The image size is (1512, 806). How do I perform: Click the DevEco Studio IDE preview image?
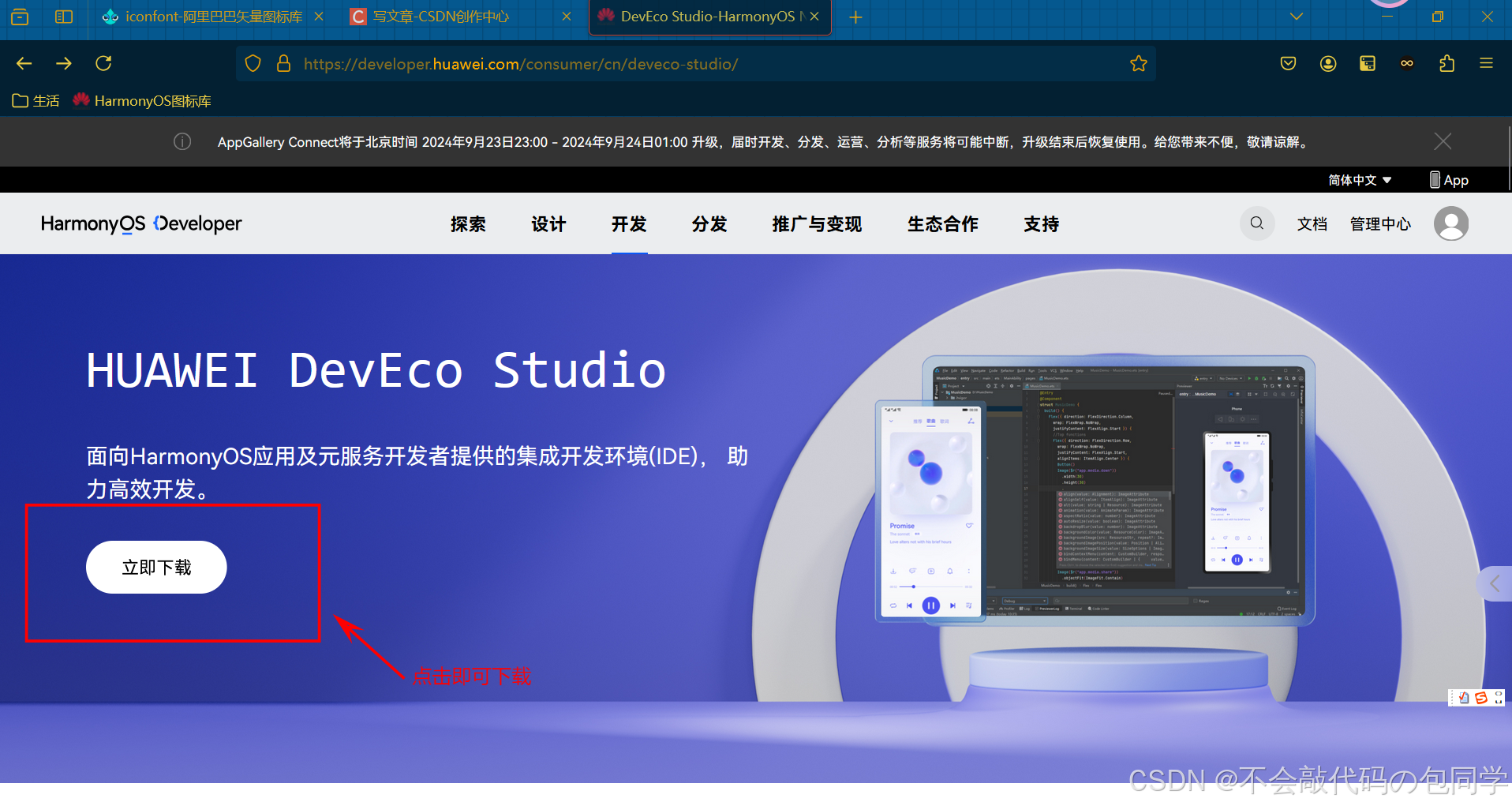pyautogui.click(x=1095, y=489)
